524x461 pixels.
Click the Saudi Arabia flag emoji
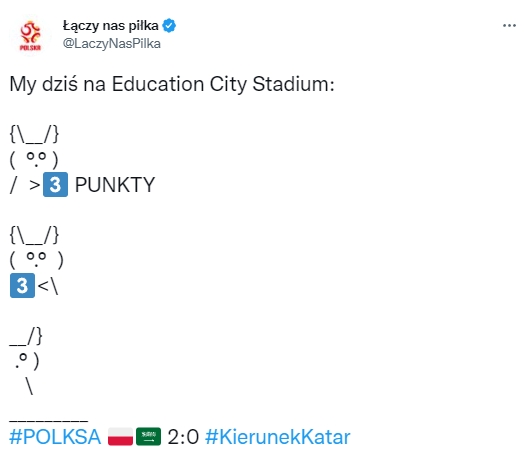148,437
